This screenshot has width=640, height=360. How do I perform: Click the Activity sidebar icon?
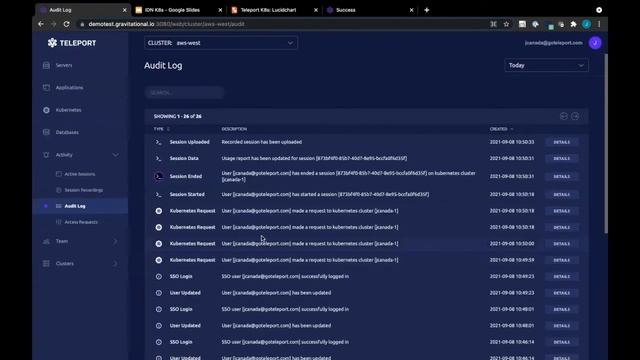[46, 155]
